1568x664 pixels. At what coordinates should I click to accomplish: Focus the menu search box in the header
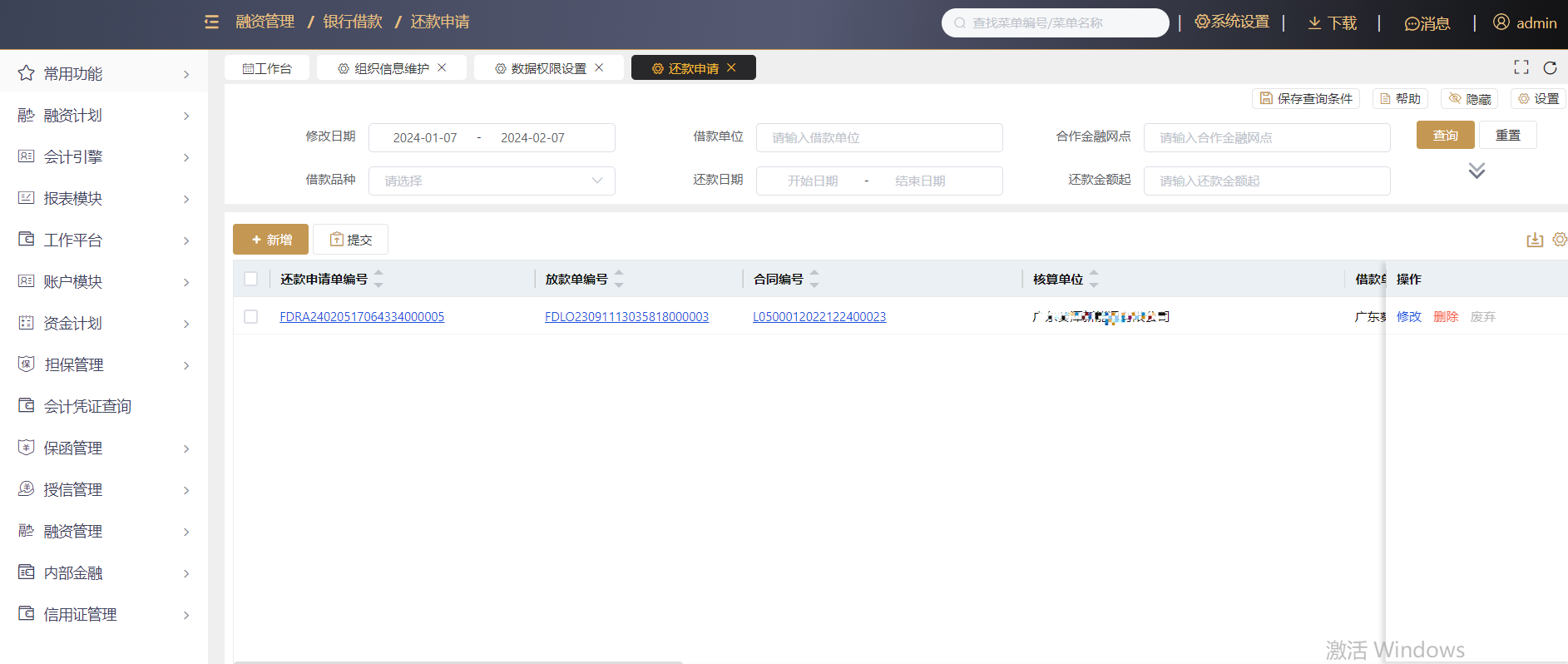point(1055,22)
